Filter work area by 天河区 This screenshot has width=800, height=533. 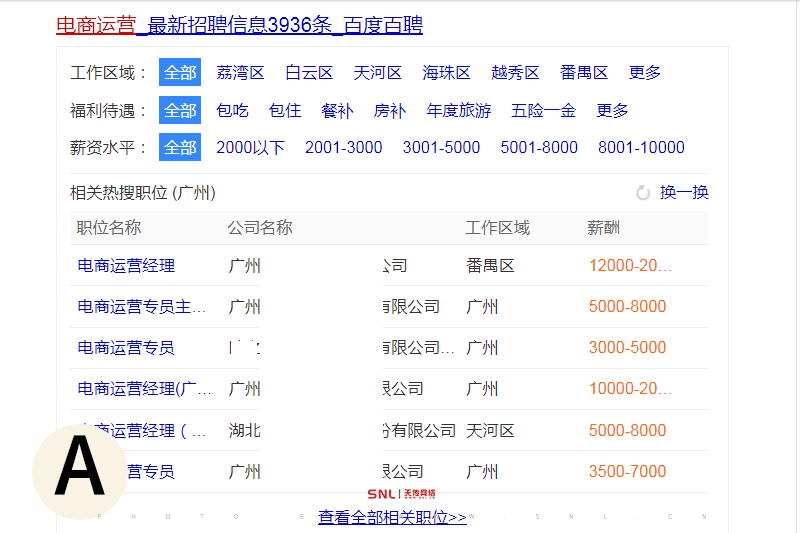coord(378,72)
